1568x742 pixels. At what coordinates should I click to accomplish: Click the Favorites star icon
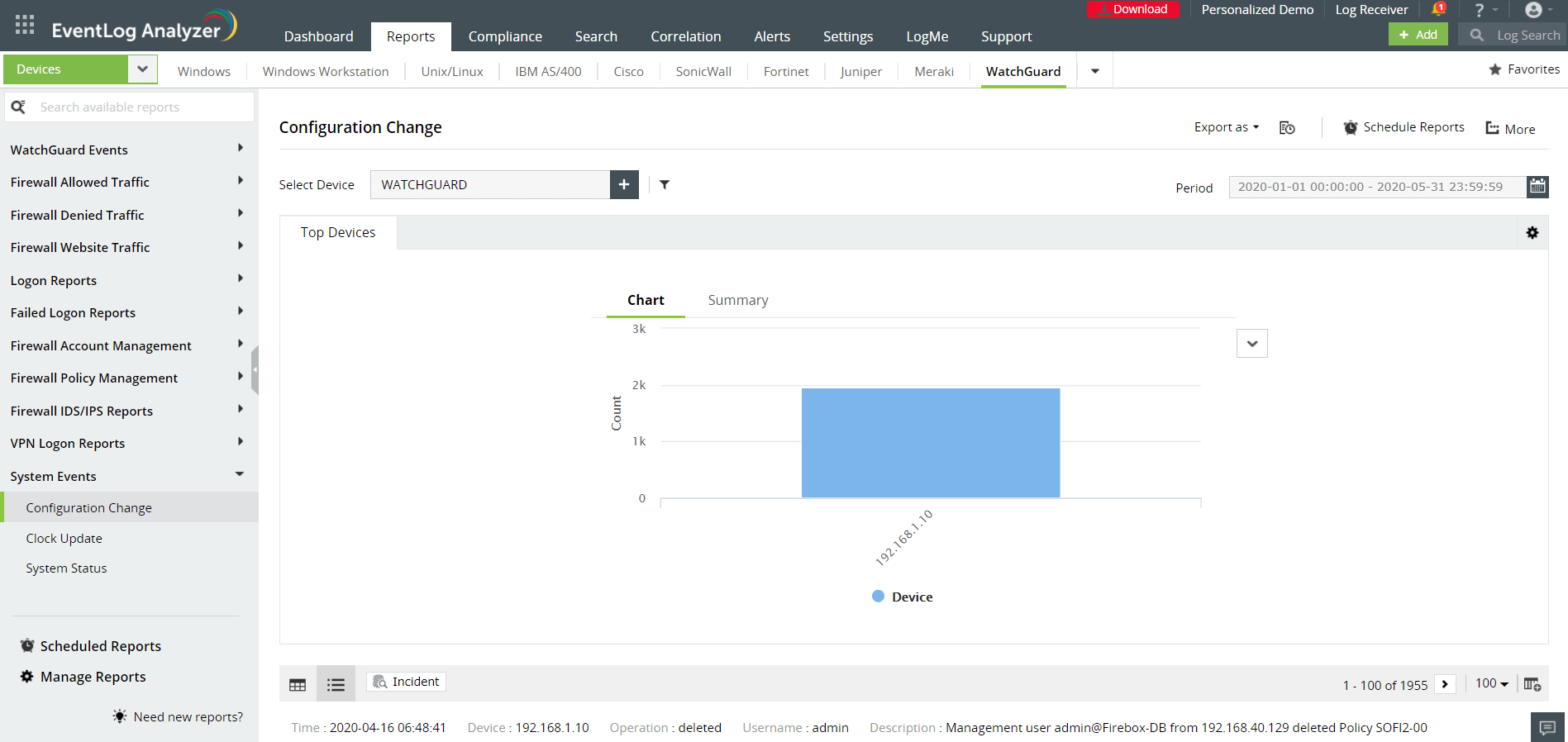click(1495, 69)
